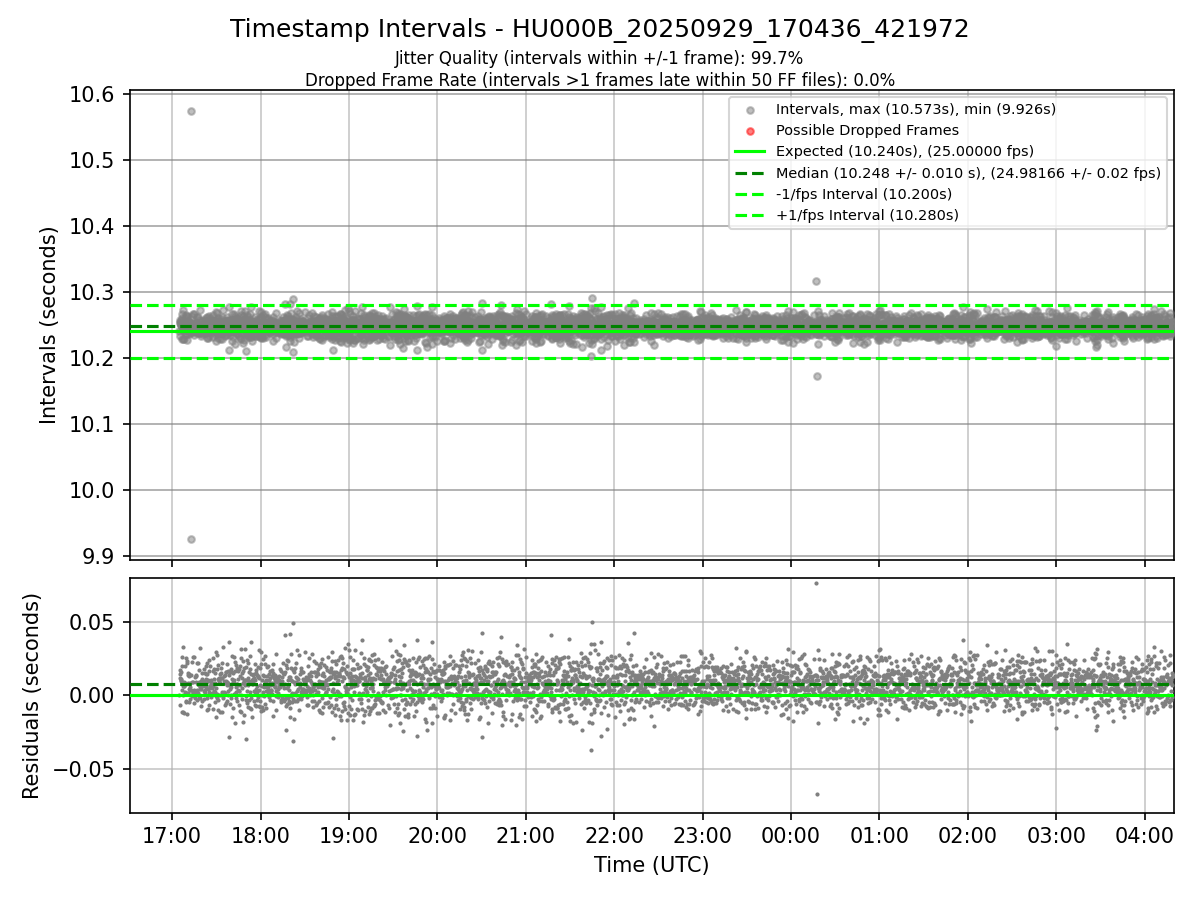Image resolution: width=1200 pixels, height=900 pixels.
Task: Click the '17:00' x-axis tick label
Action: click(172, 835)
